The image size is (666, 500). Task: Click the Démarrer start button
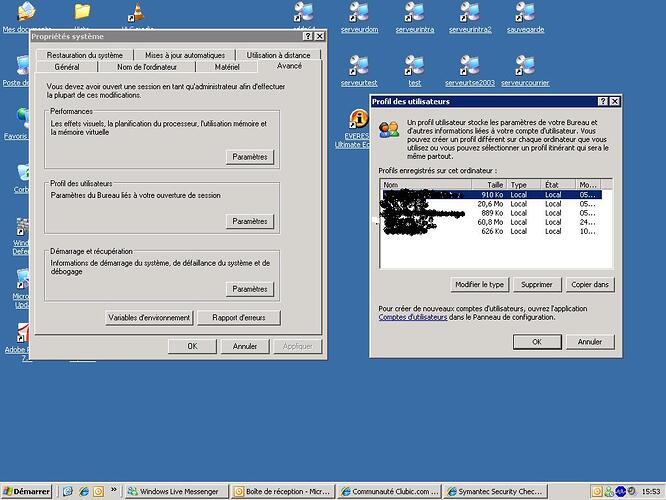(27, 491)
